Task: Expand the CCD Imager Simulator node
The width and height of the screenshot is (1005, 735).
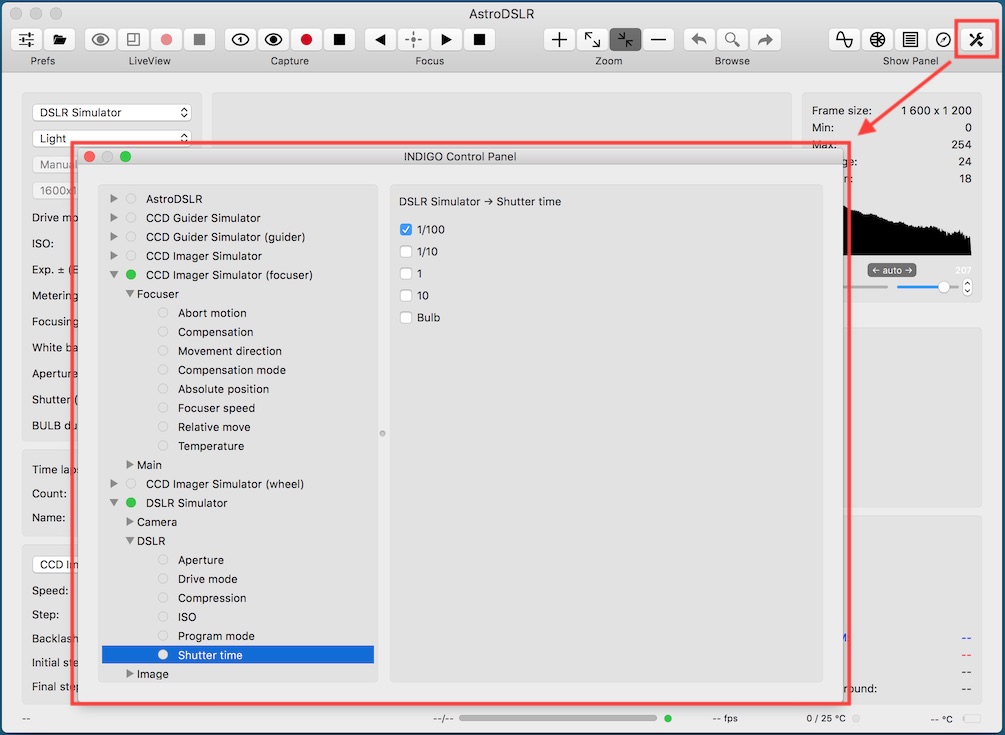Action: (x=113, y=256)
